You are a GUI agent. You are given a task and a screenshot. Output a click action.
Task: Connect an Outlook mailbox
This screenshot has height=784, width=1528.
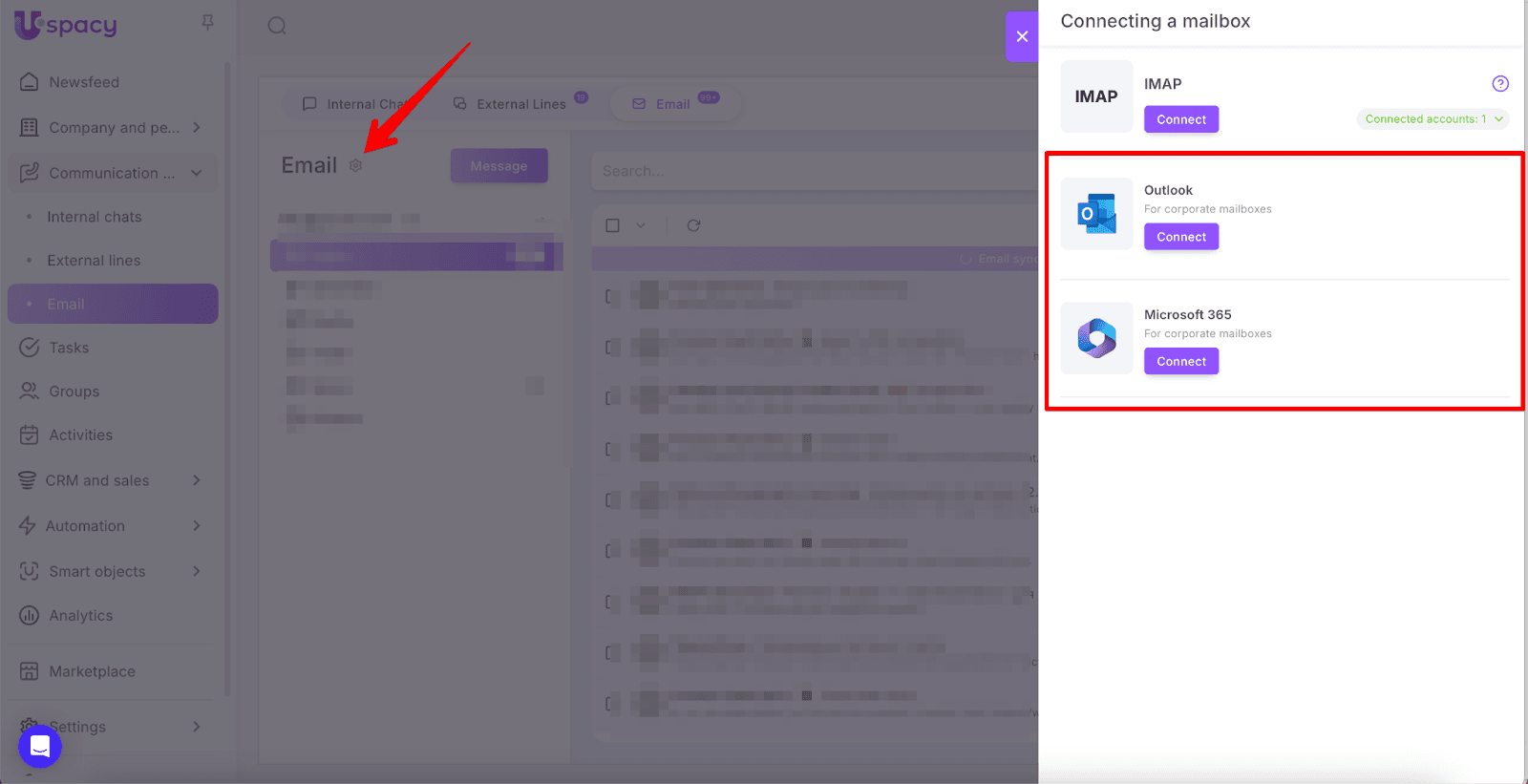click(x=1181, y=237)
